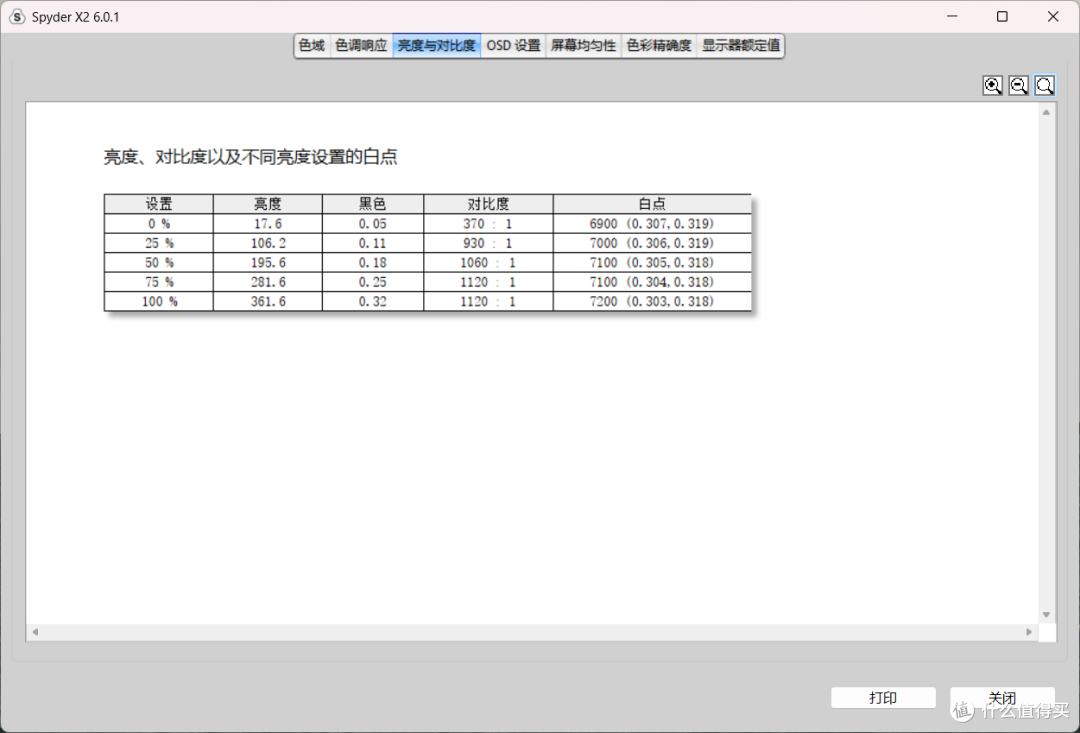Screen dimensions: 1080x733
Task: Open the 色调响应 tab
Action: pos(361,46)
